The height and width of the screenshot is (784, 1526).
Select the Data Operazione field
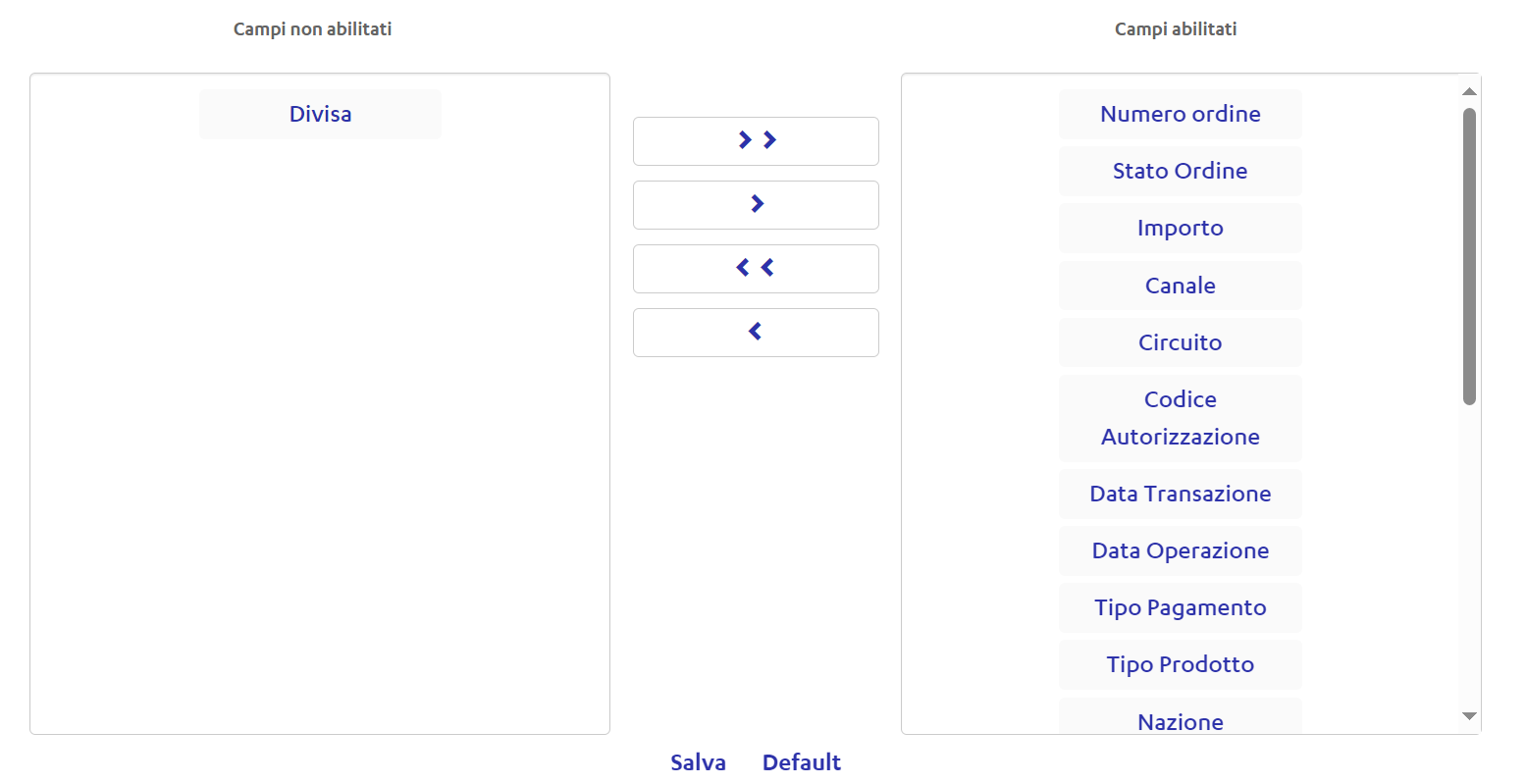pos(1180,550)
